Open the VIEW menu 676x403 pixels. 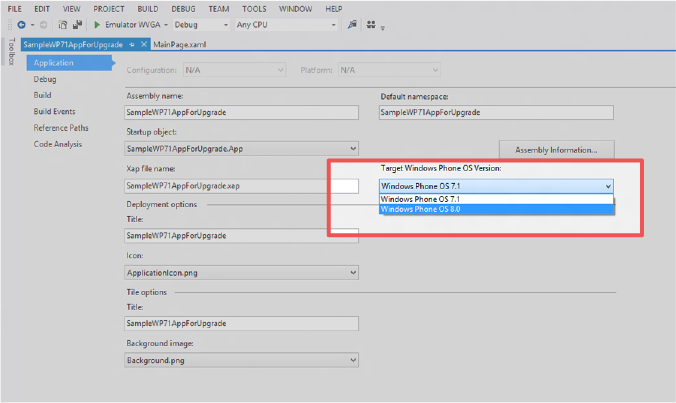point(72,9)
